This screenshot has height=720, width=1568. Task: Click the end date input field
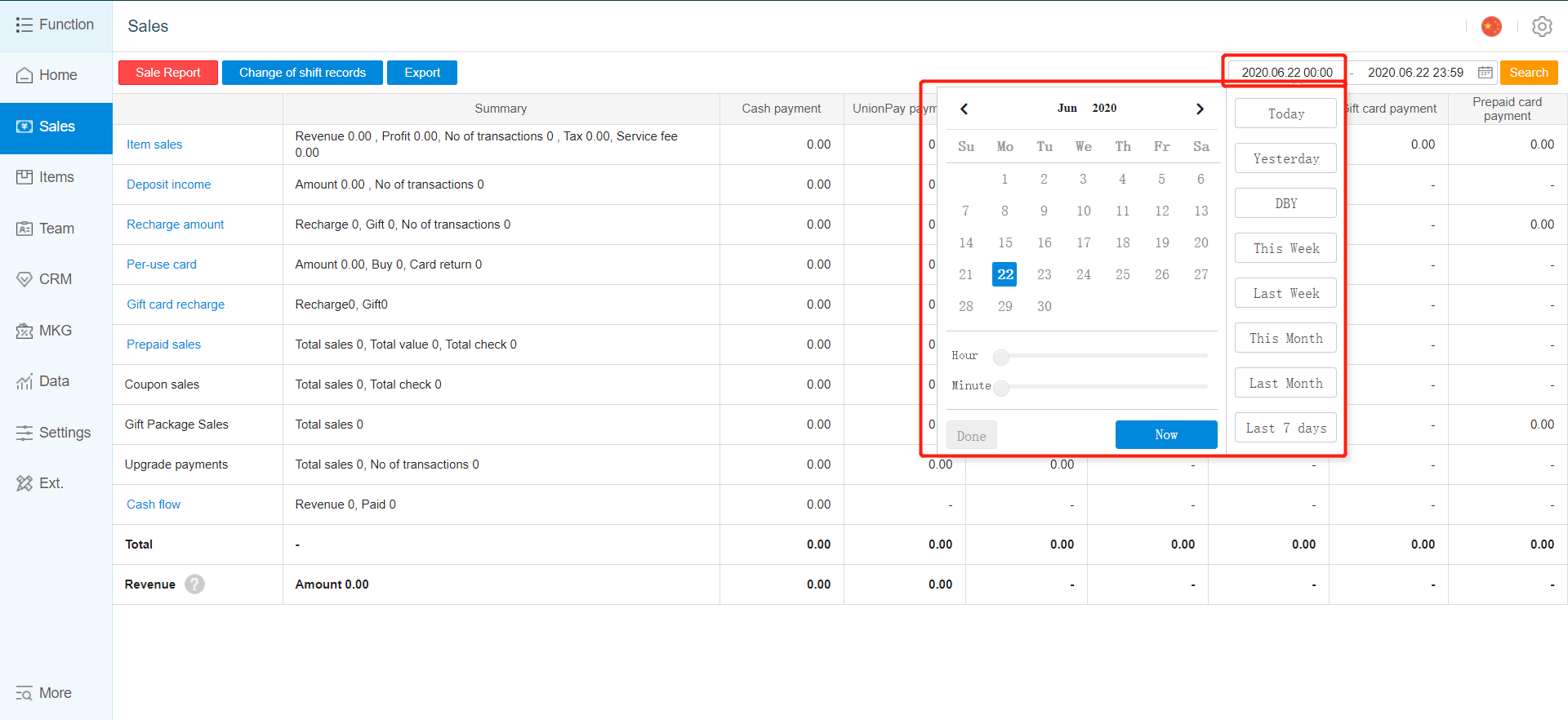1415,73
